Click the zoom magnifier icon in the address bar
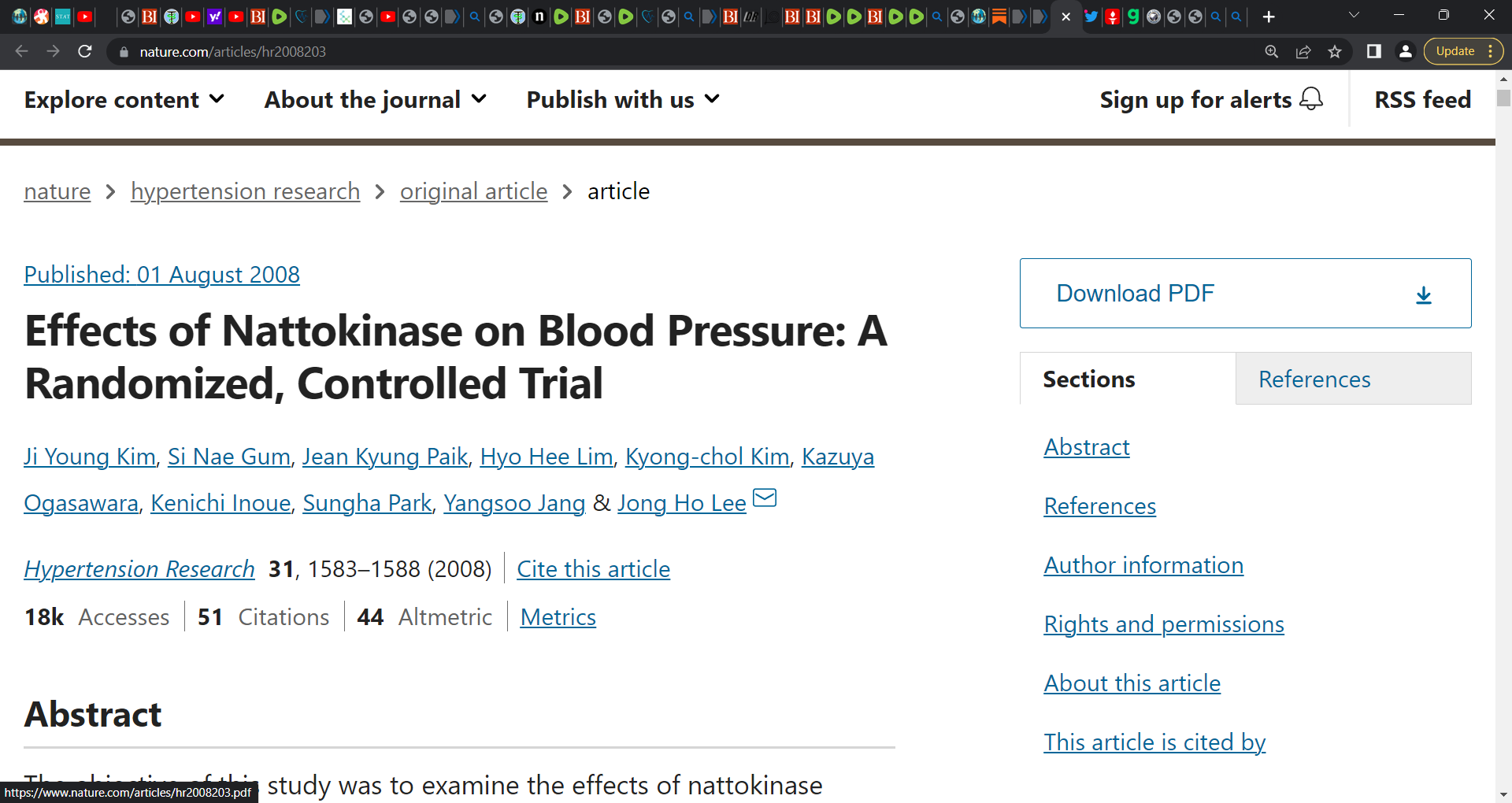1512x803 pixels. pos(1272,51)
